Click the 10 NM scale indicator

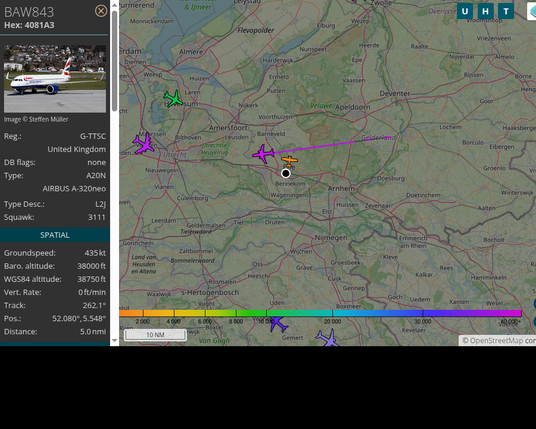[x=155, y=335]
